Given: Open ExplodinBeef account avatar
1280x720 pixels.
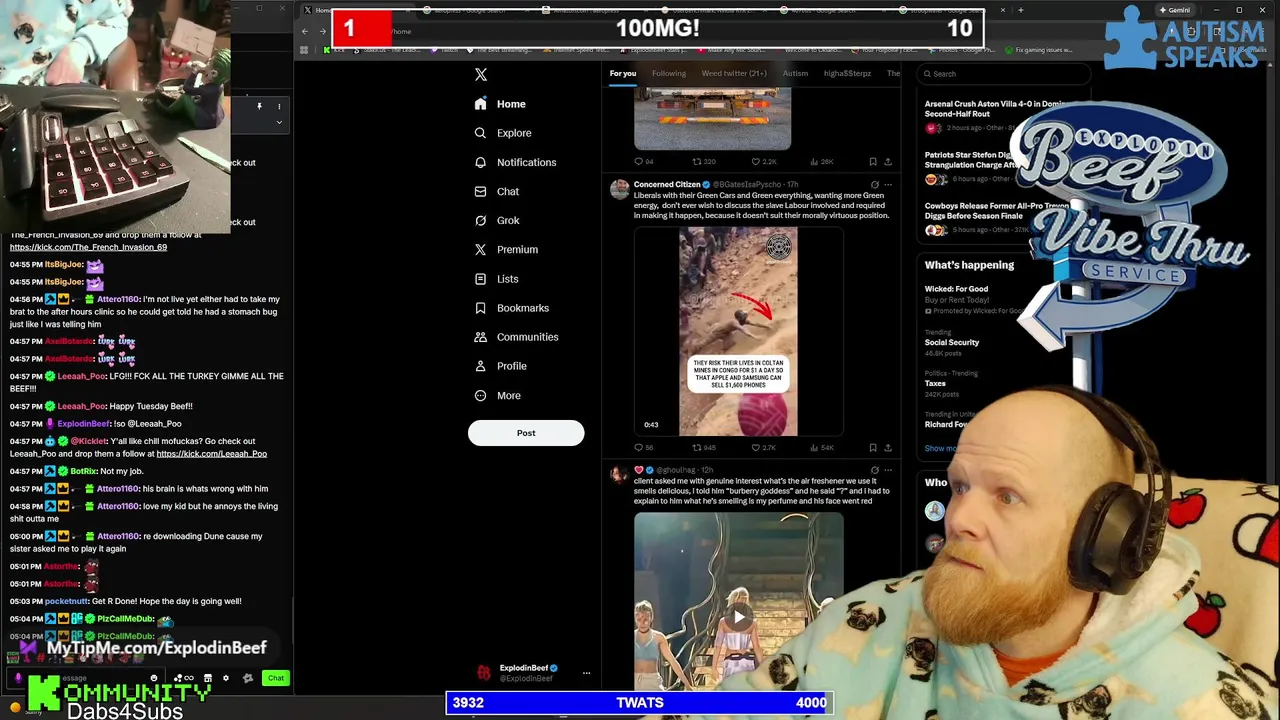Looking at the screenshot, I should click(x=484, y=673).
